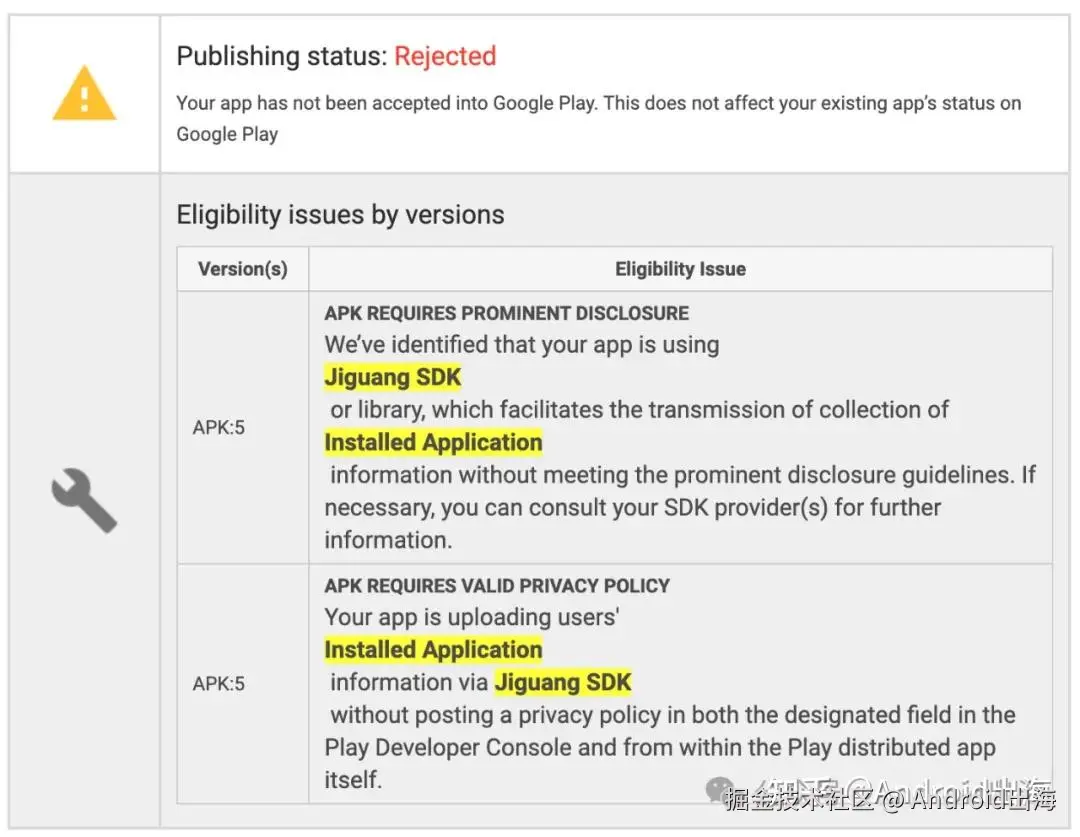Click the Version(s) column header

242,269
